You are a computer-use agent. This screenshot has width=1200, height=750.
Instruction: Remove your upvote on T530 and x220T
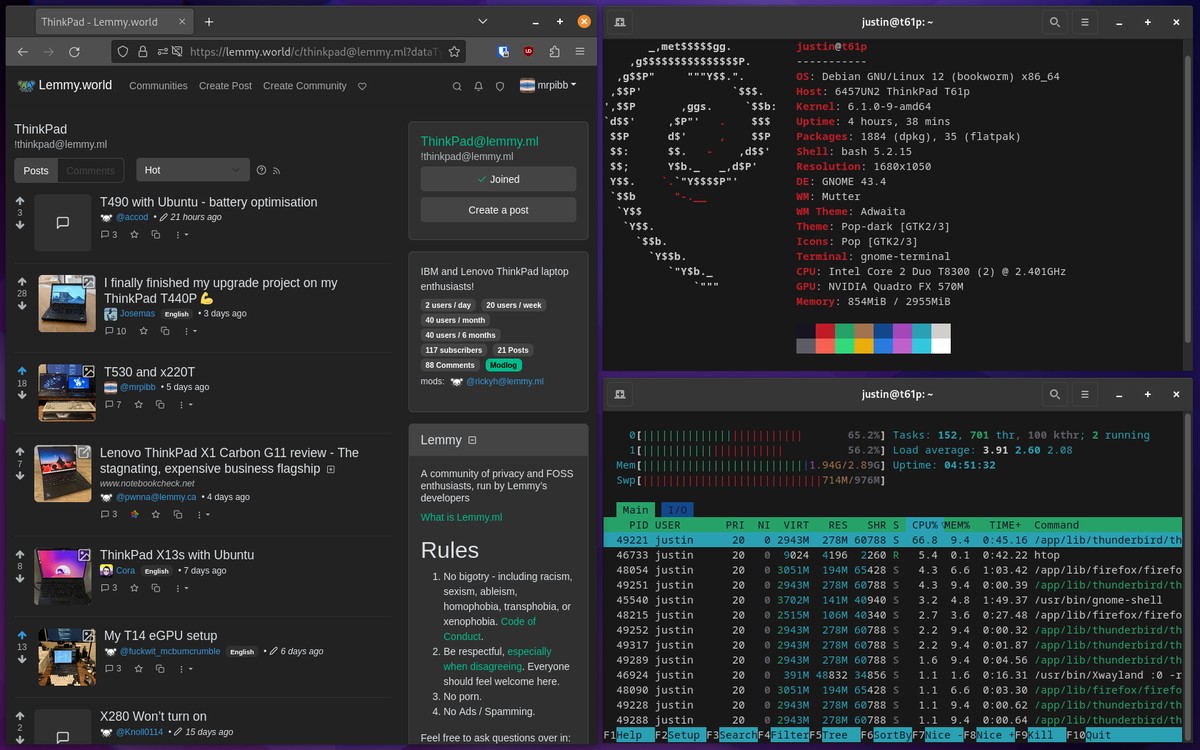pos(22,371)
